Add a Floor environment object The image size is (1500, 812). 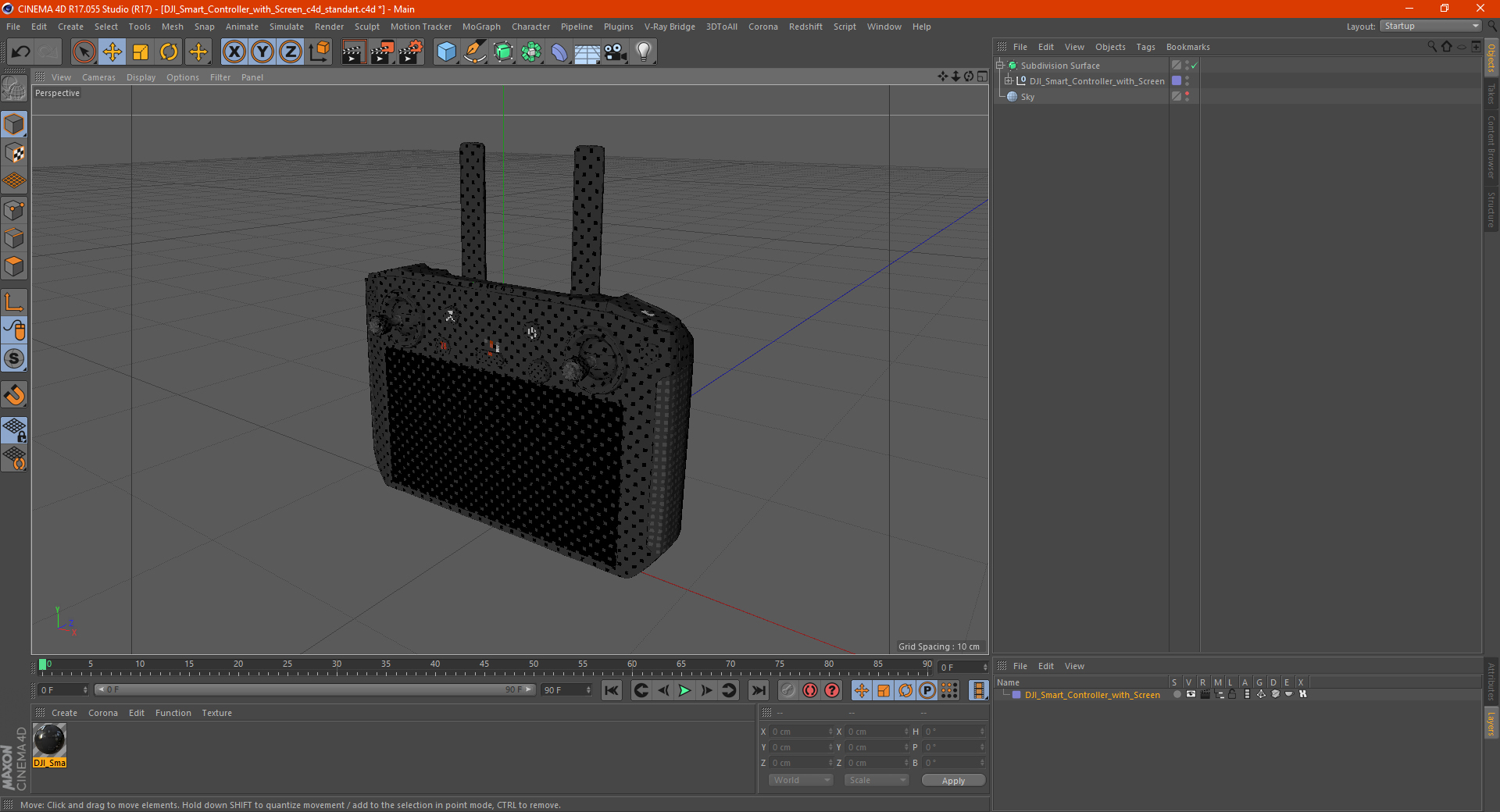[587, 52]
